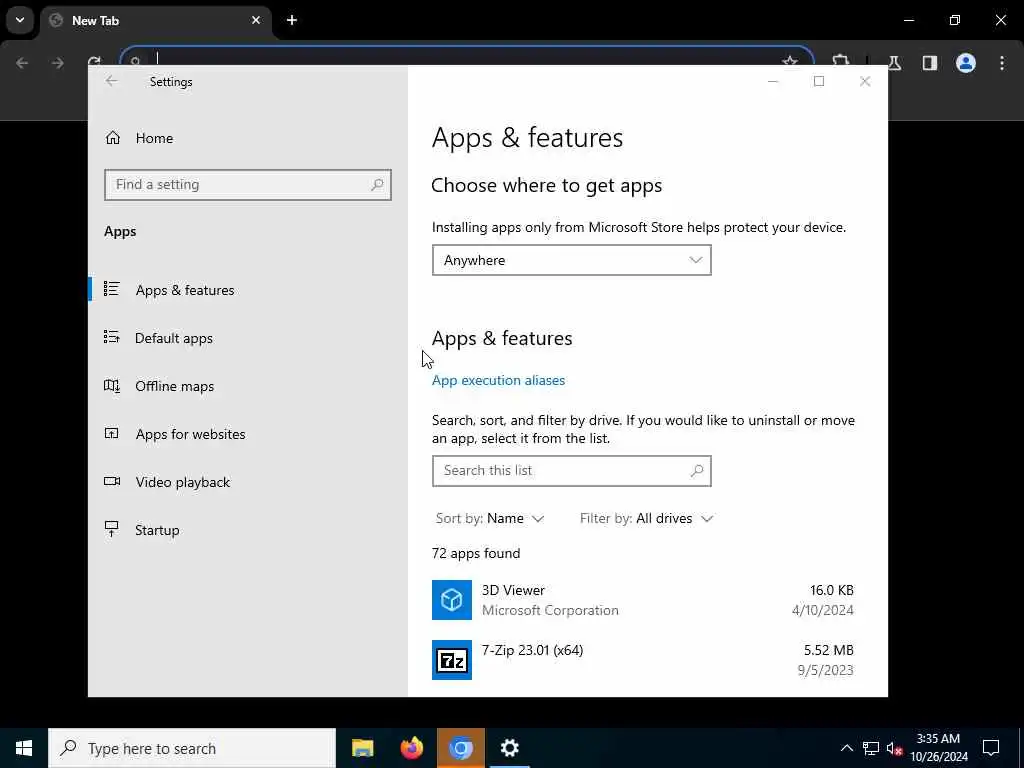Image resolution: width=1024 pixels, height=768 pixels.
Task: Show hidden system tray icons
Action: pyautogui.click(x=846, y=748)
